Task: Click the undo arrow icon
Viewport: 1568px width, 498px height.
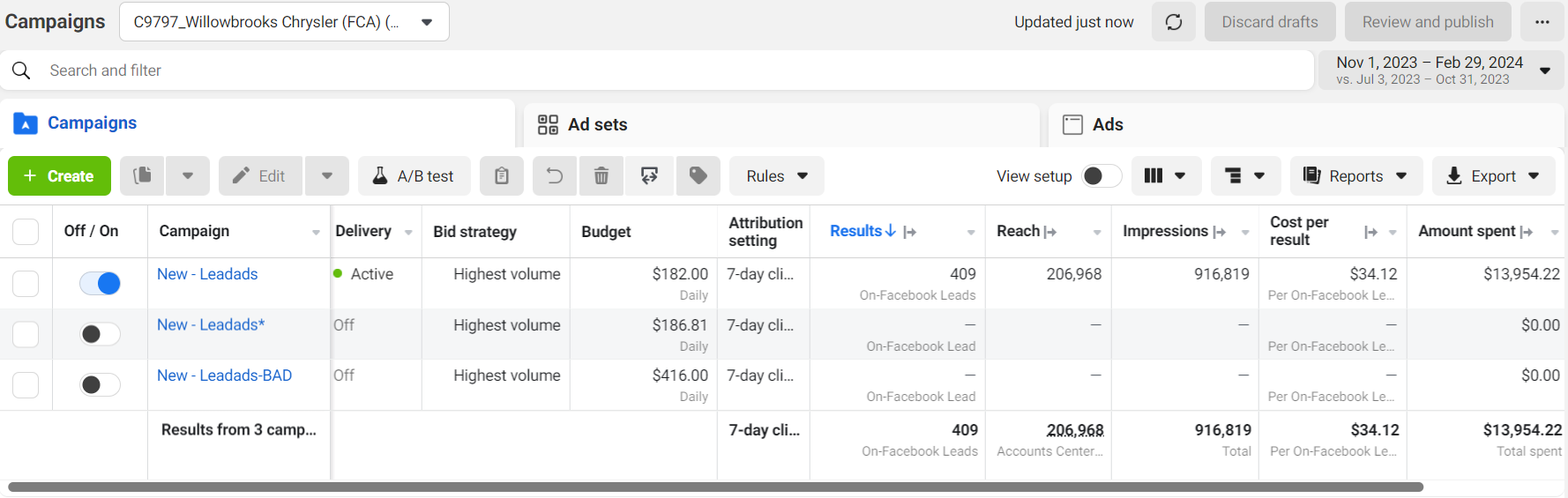Action: click(555, 176)
